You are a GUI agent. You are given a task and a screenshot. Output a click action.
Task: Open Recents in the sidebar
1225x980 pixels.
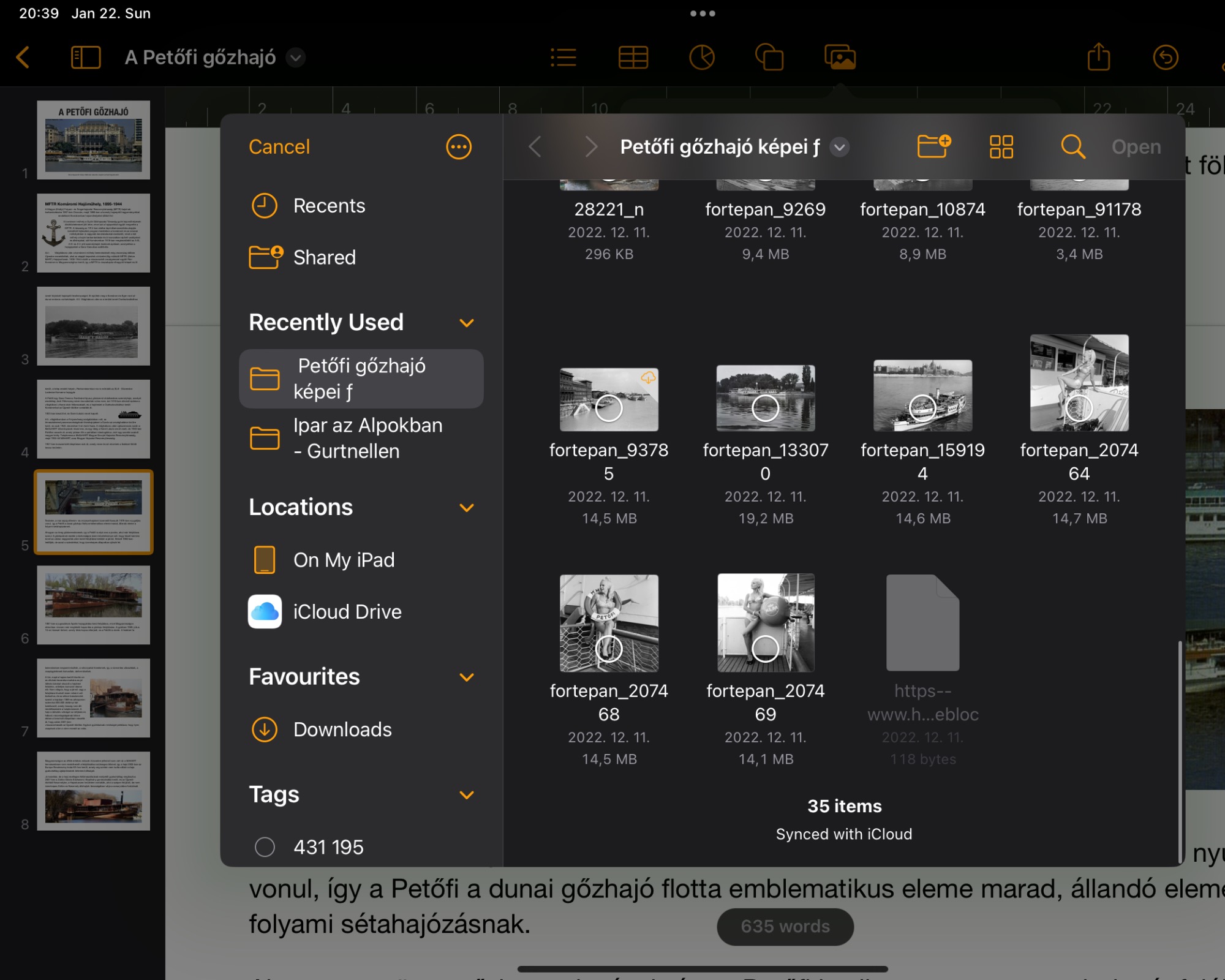point(361,206)
